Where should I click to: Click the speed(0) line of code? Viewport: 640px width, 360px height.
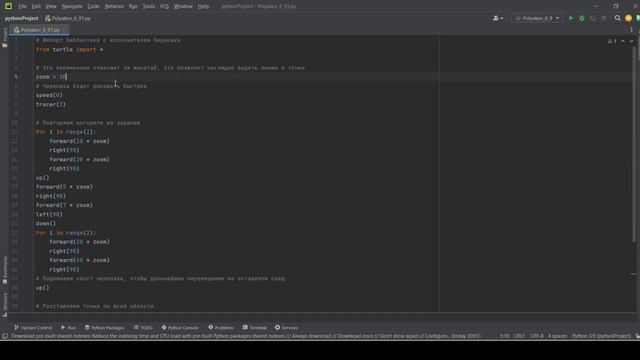[x=49, y=95]
